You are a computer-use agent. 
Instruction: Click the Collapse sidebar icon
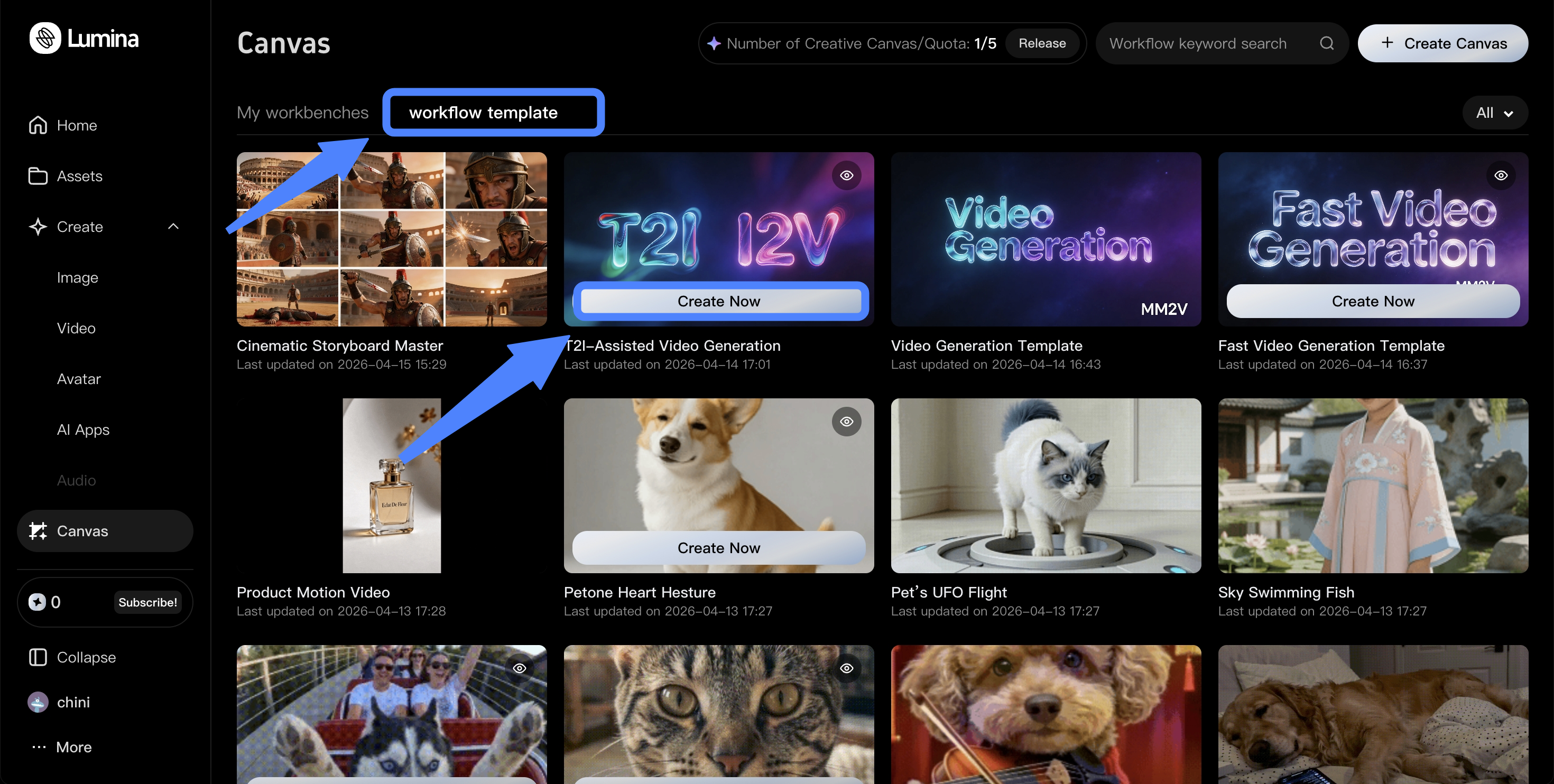click(38, 657)
